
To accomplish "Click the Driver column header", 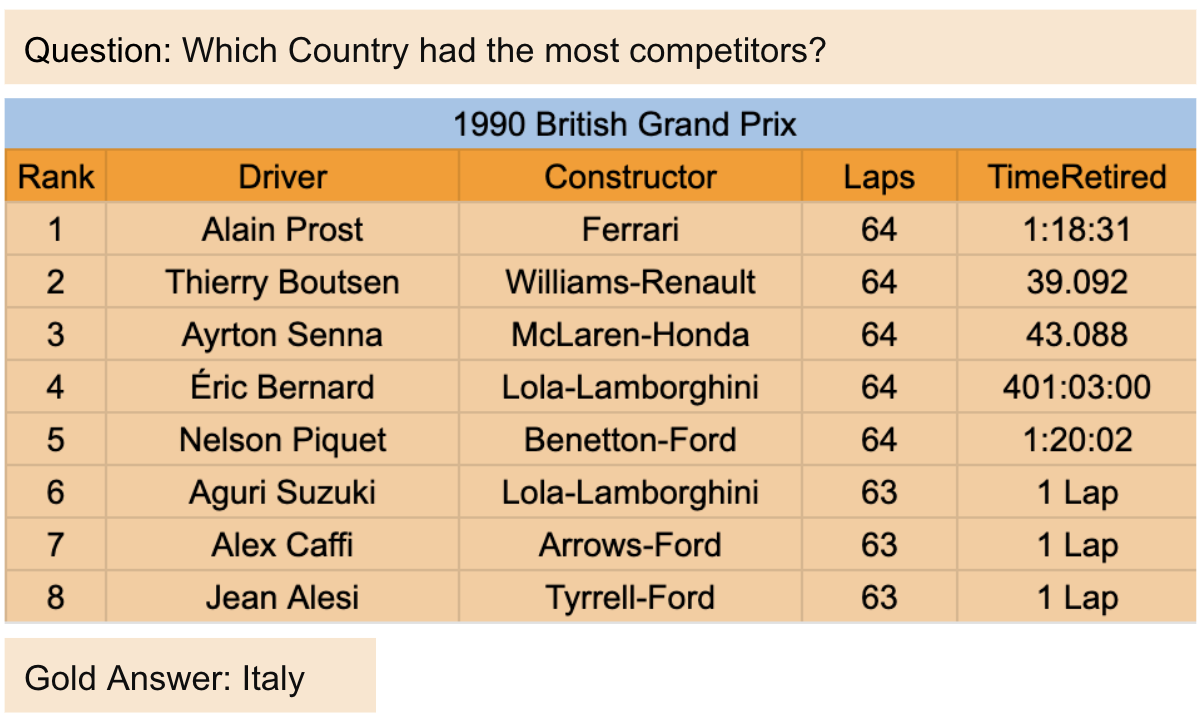I will pos(282,177).
